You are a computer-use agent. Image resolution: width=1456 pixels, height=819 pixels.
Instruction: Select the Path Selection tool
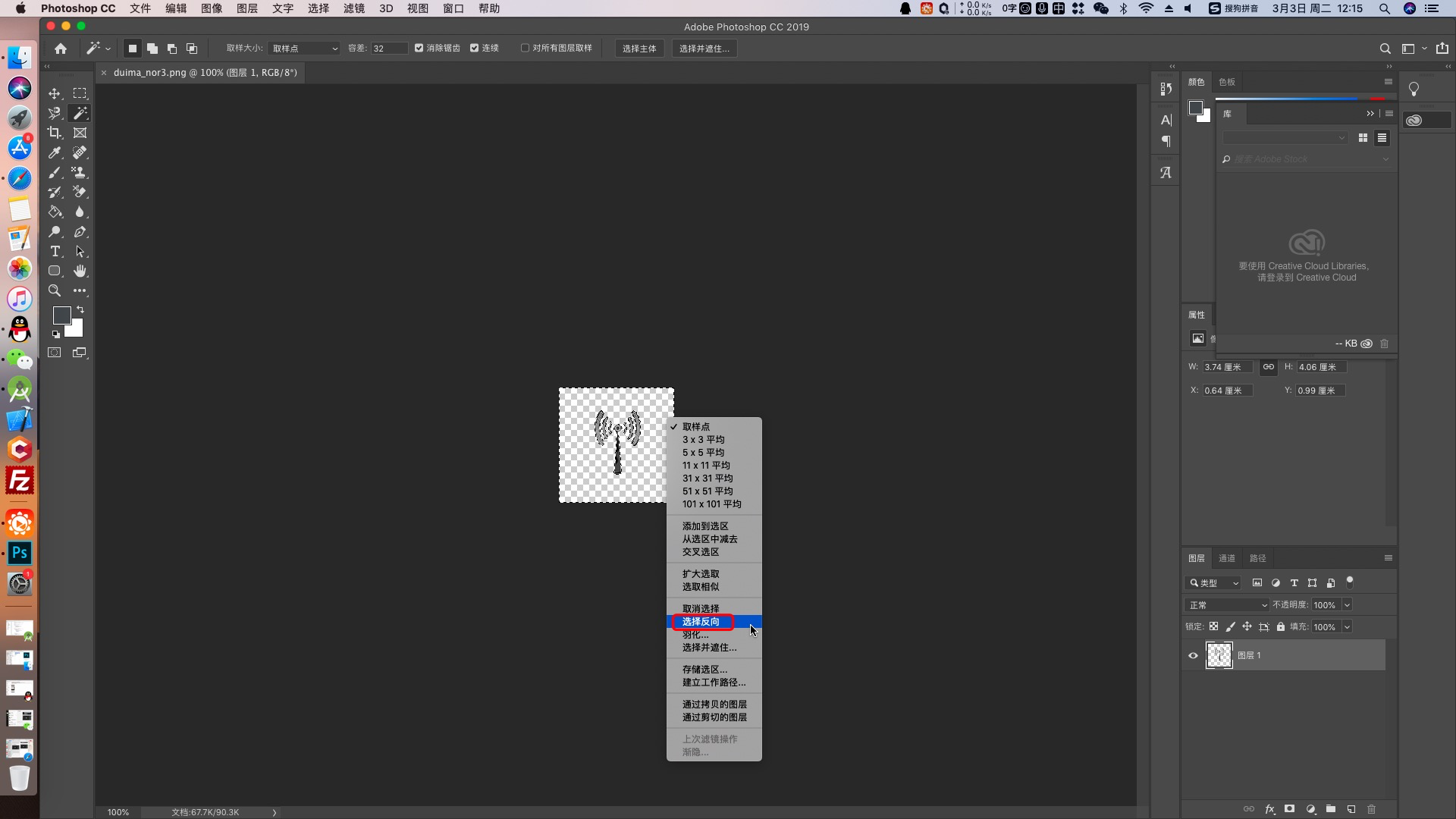(80, 251)
